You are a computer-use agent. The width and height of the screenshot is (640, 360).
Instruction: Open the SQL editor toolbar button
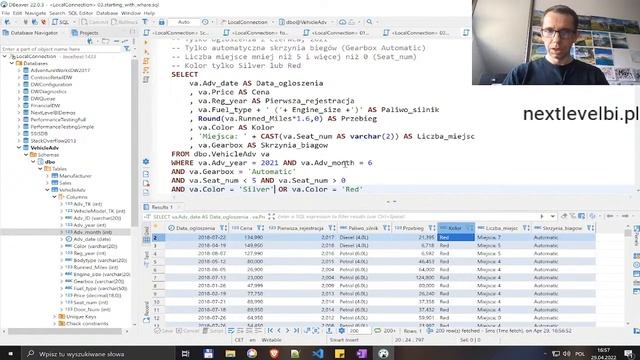60,22
